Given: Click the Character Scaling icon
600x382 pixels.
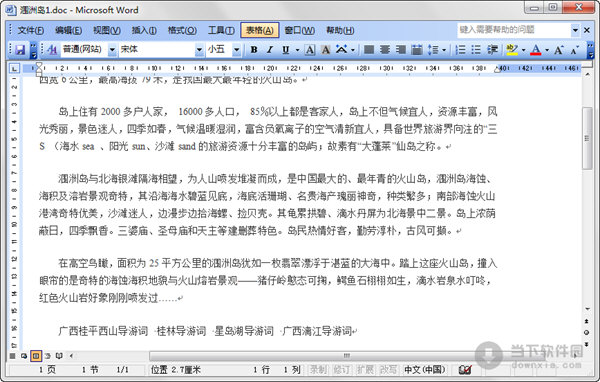Looking at the screenshot, I should tap(341, 49).
